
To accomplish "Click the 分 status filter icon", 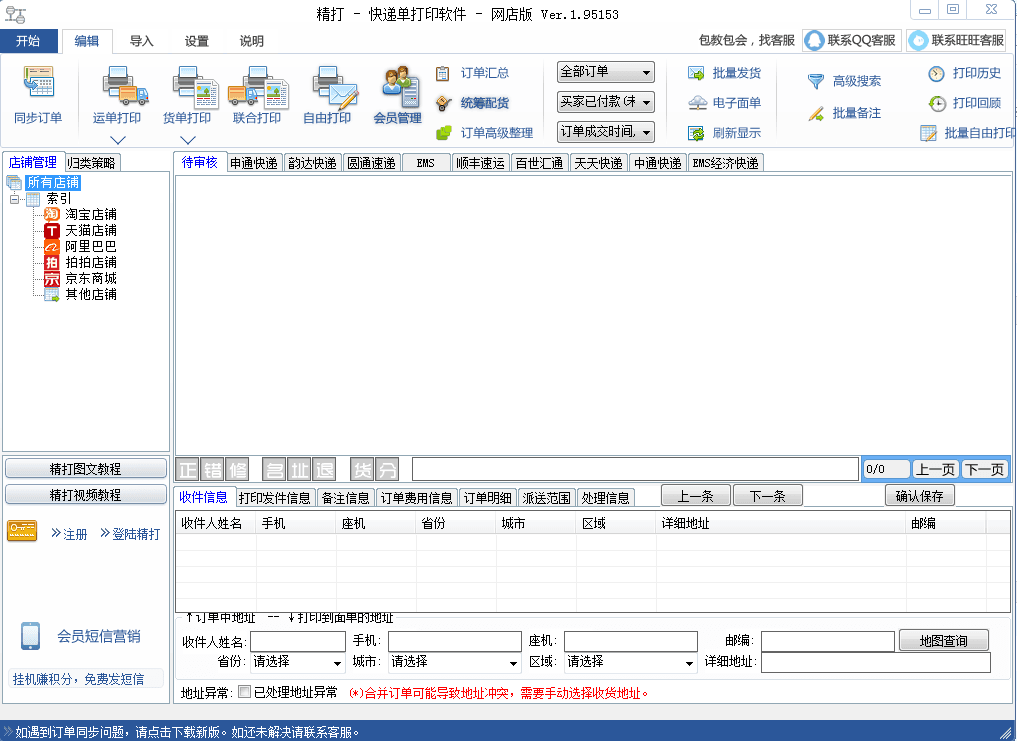I will tap(387, 469).
